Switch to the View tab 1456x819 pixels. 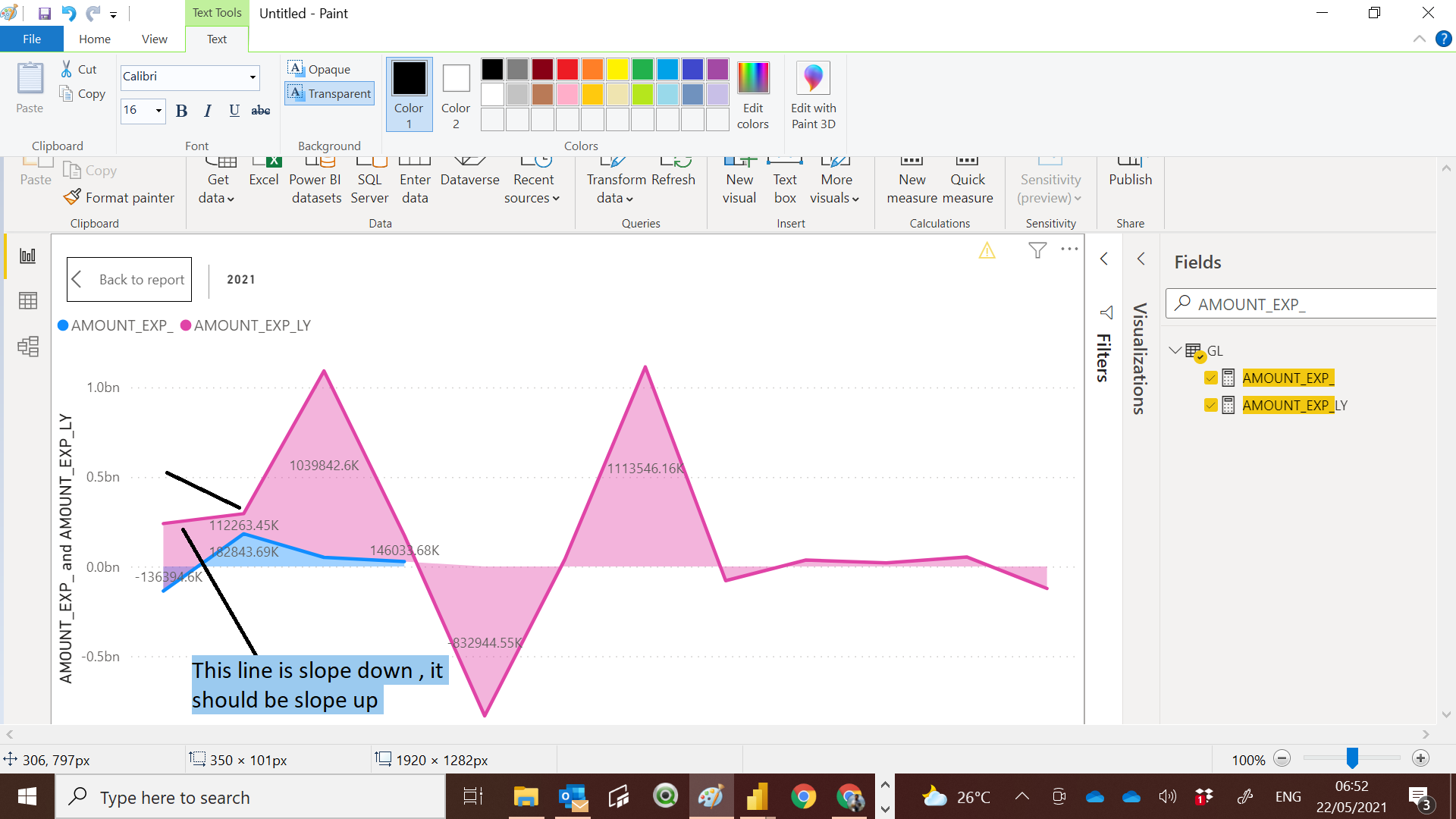point(155,39)
